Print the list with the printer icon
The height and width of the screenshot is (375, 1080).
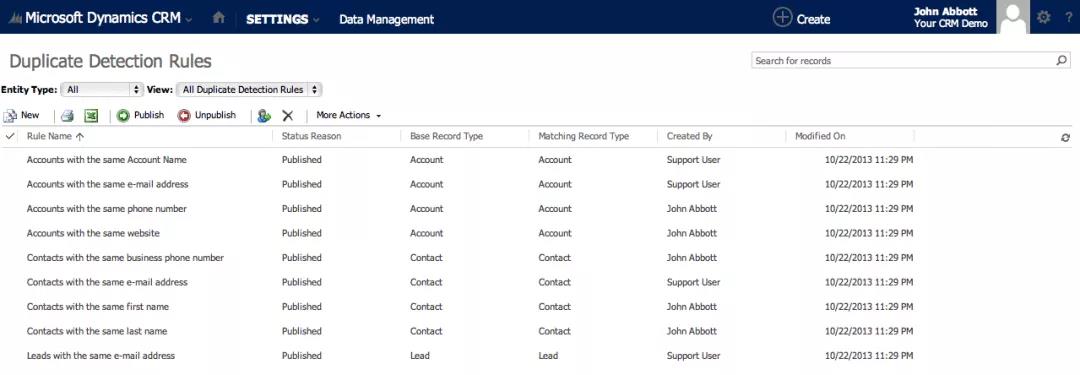[x=67, y=116]
